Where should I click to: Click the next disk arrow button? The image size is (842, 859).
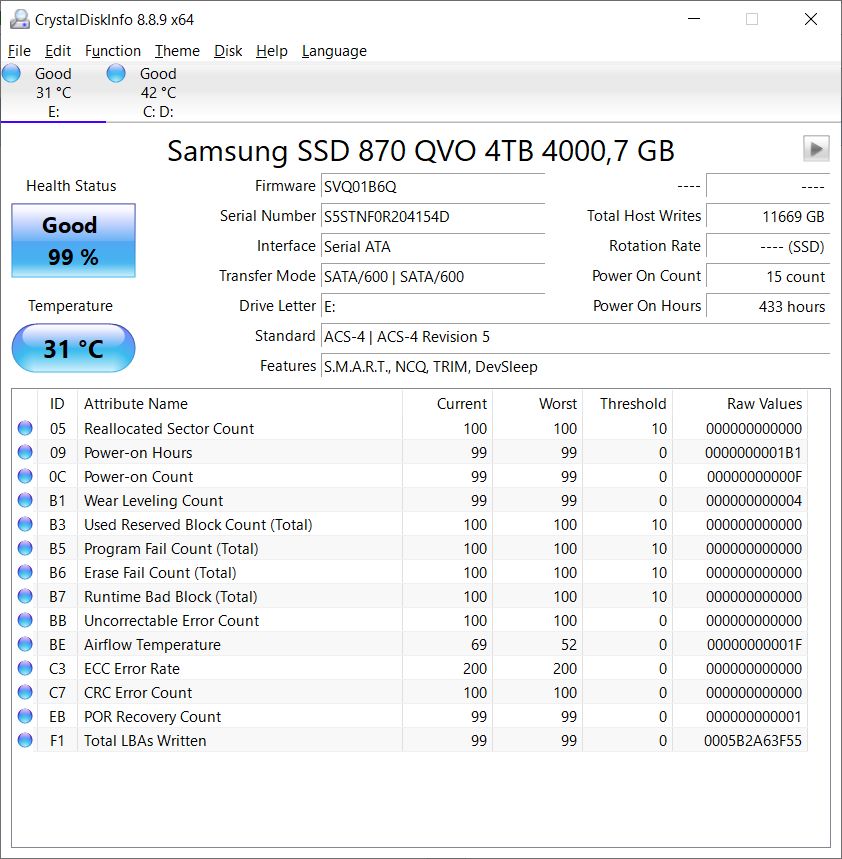pos(816,148)
